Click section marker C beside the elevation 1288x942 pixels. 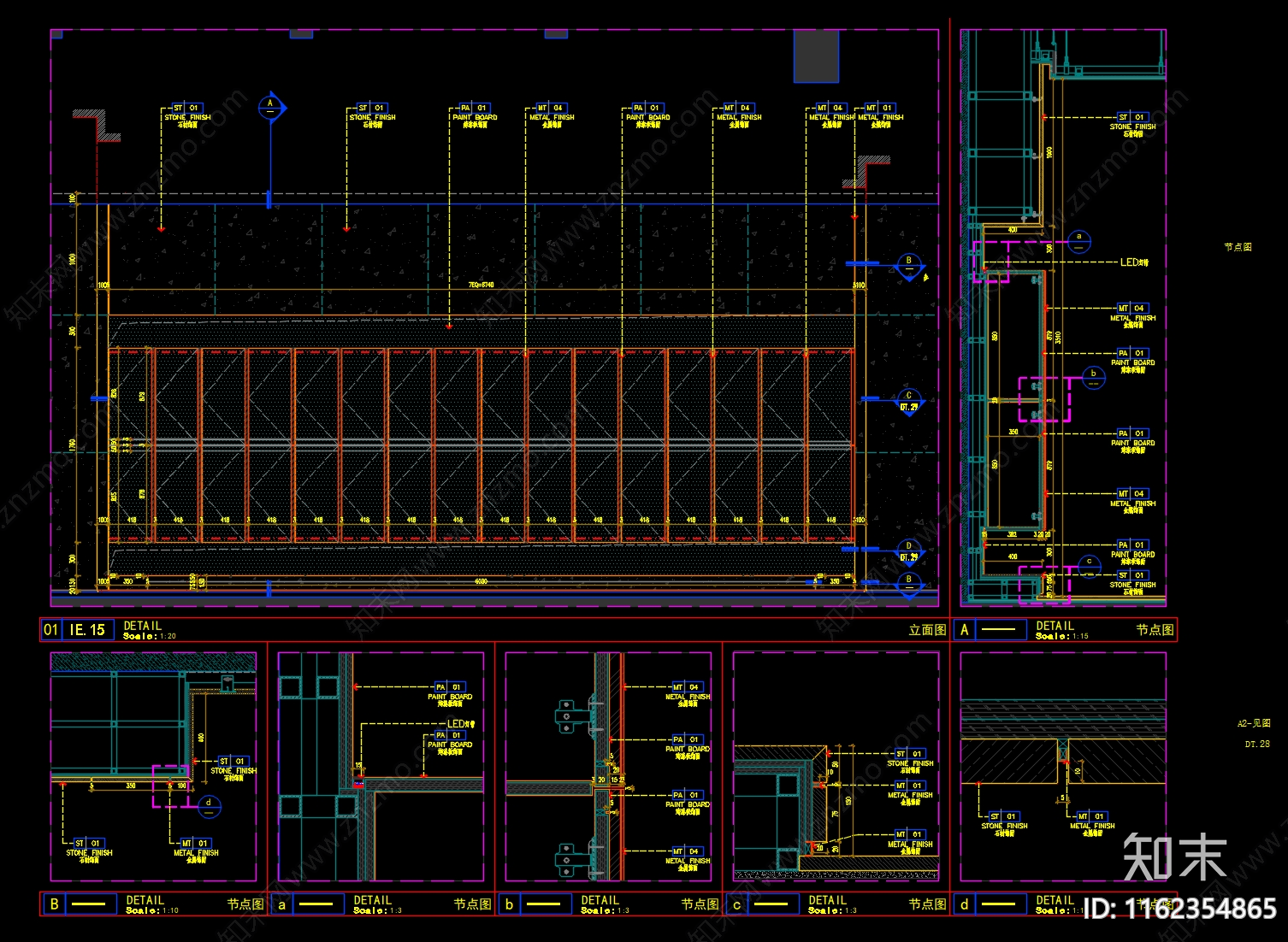[x=909, y=400]
